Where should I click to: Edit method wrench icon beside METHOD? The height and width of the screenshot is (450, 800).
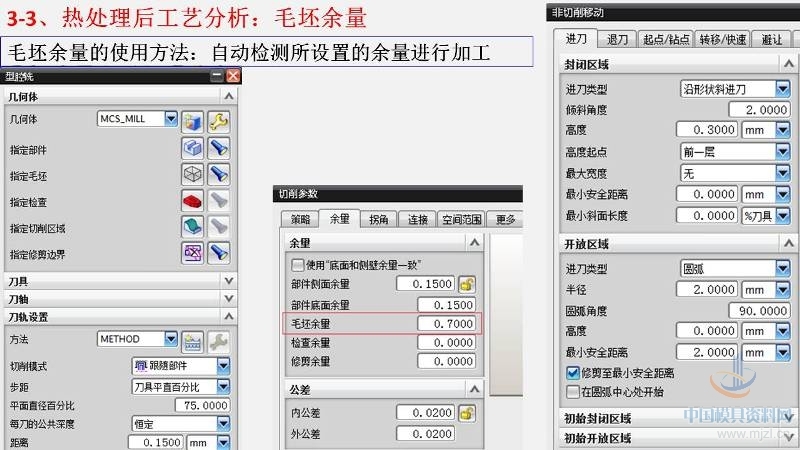click(218, 342)
